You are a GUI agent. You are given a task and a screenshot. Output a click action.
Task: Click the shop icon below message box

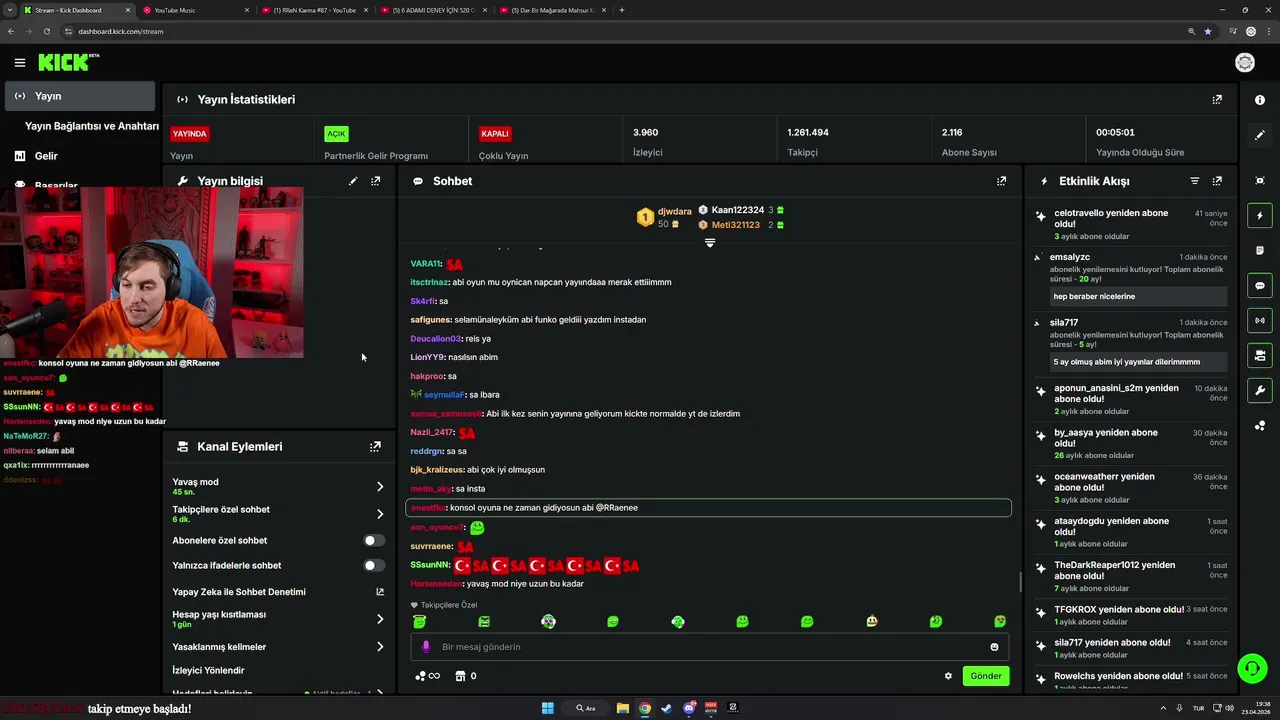click(460, 676)
